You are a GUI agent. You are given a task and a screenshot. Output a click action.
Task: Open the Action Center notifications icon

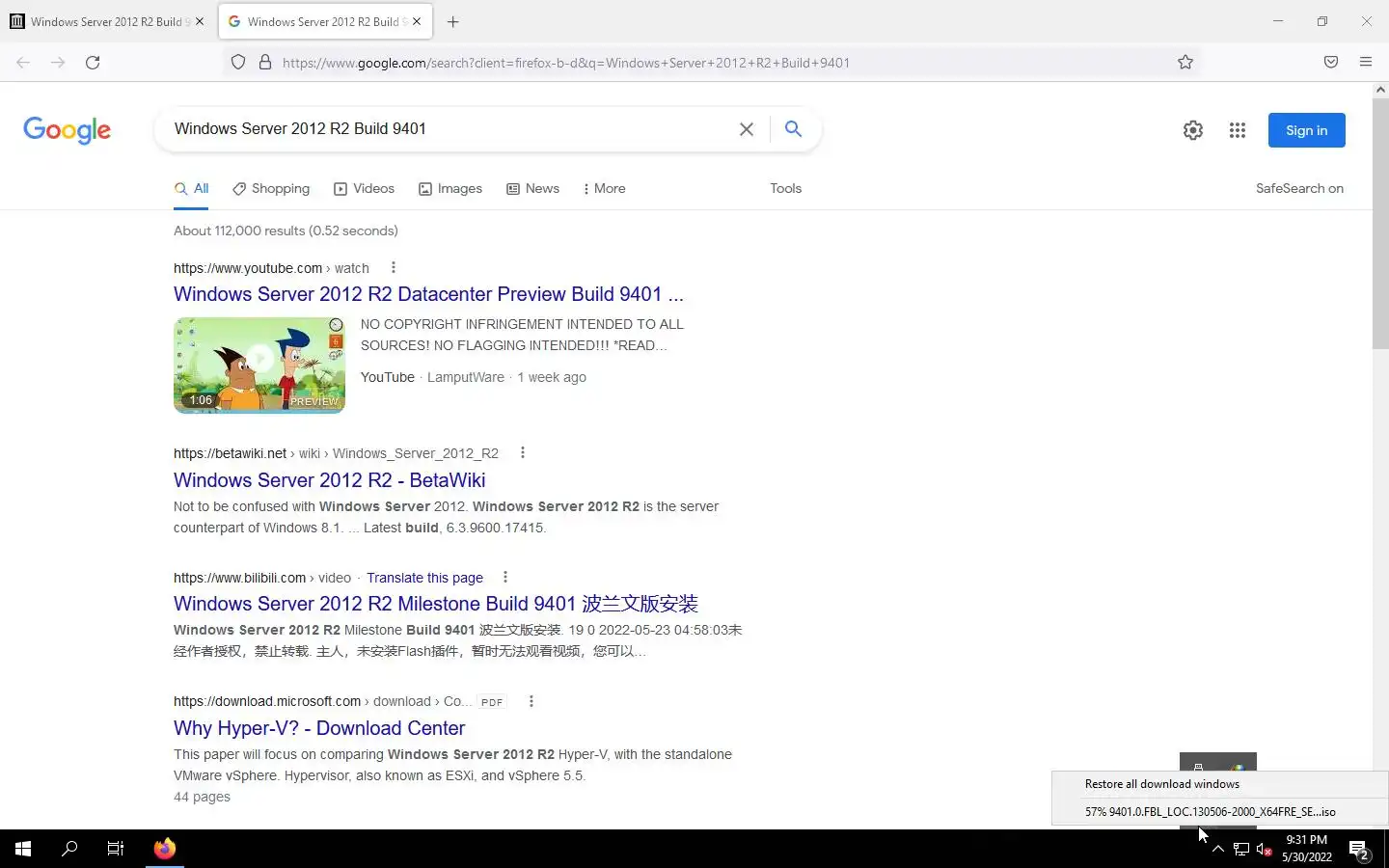coord(1360,850)
